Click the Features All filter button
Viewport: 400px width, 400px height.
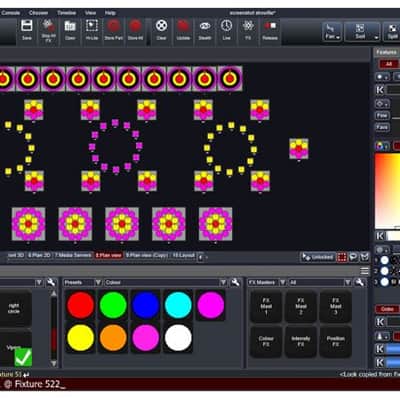(x=388, y=64)
